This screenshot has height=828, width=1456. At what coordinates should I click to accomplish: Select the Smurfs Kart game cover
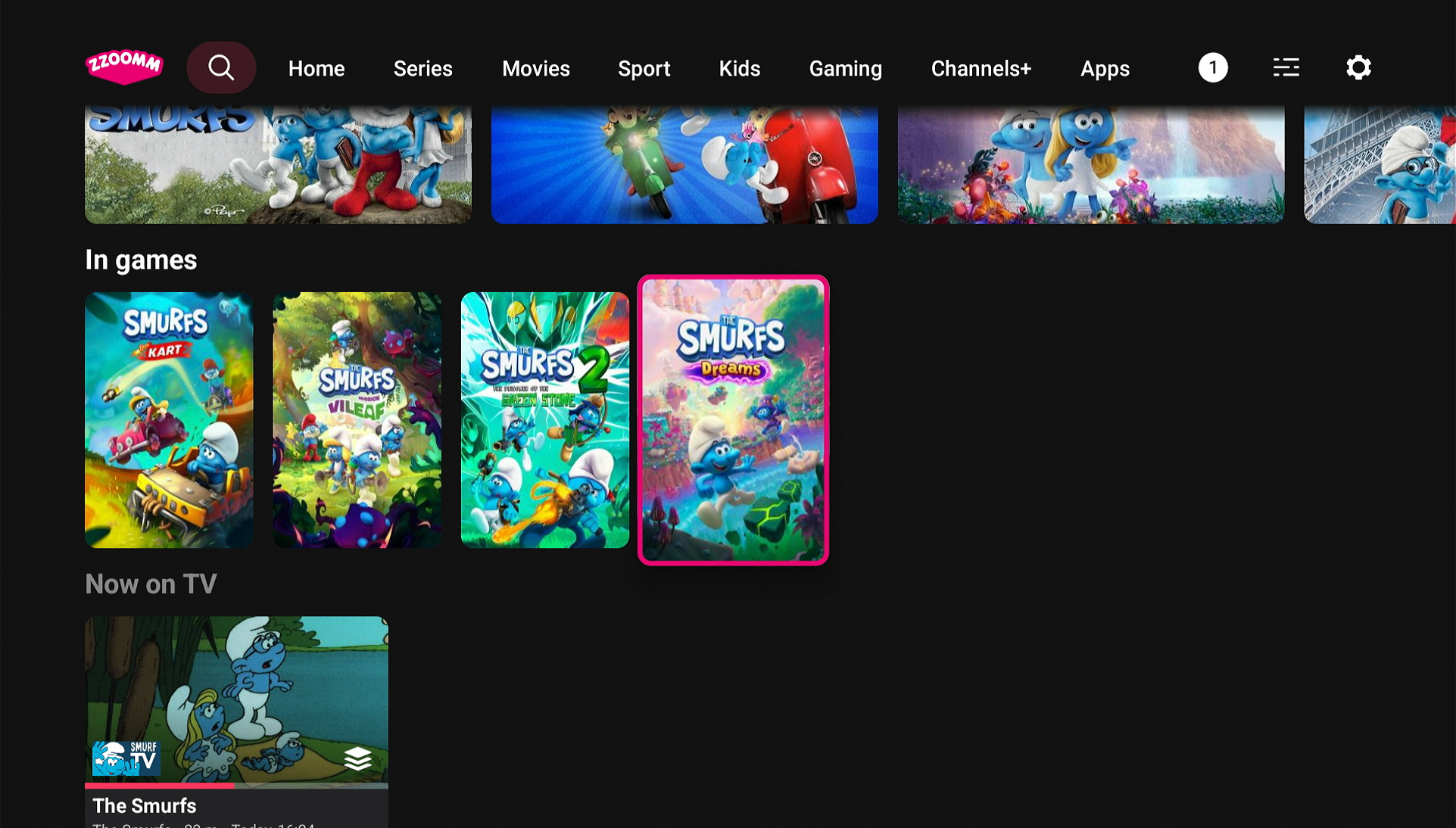click(x=169, y=420)
